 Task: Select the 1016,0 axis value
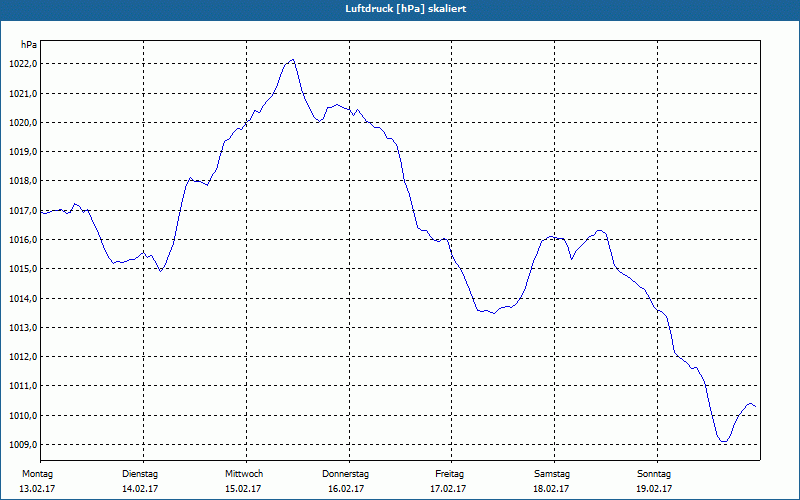click(23, 240)
